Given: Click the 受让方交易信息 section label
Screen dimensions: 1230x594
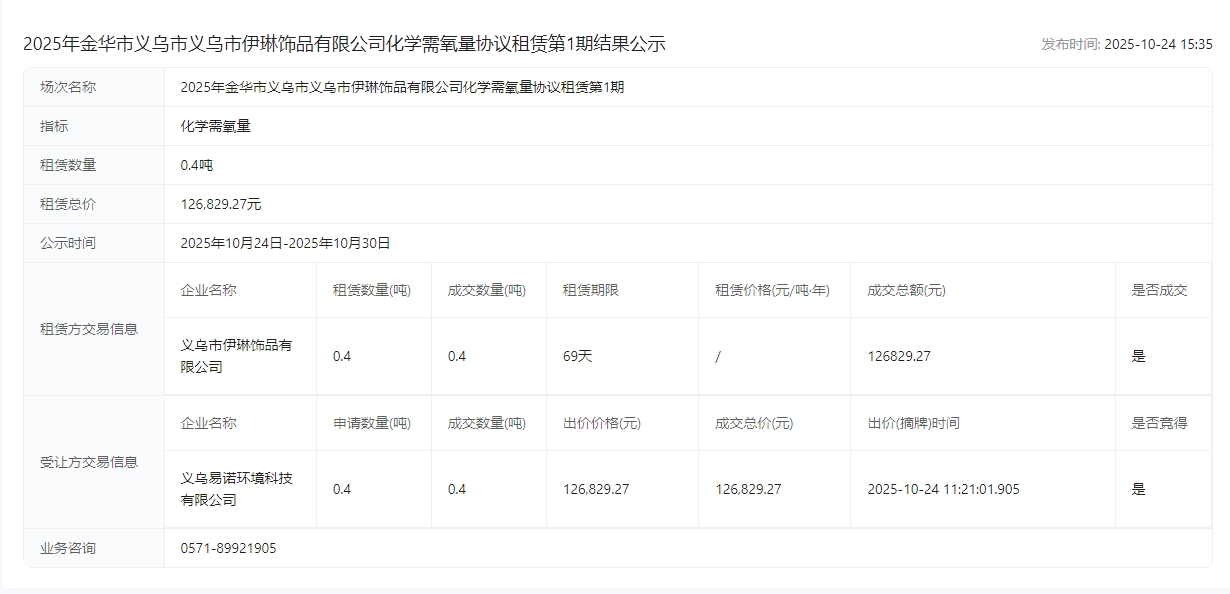Looking at the screenshot, I should pos(89,462).
